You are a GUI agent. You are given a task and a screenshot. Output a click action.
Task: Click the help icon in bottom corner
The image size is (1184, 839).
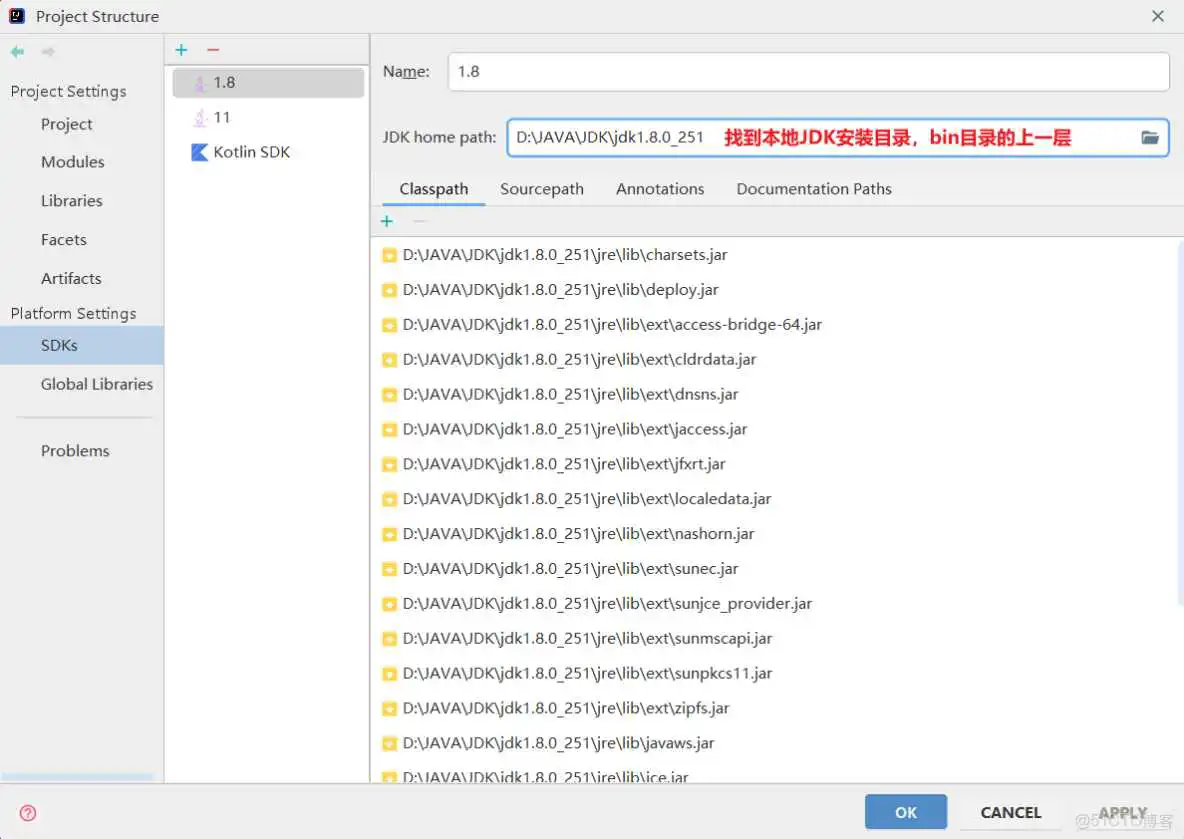click(x=25, y=812)
